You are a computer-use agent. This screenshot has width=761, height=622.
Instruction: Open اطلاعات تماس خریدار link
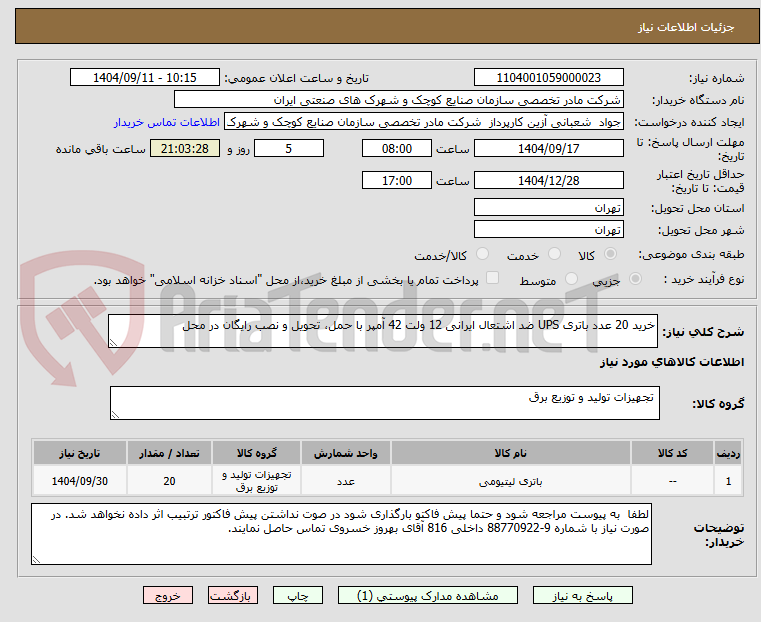coord(167,122)
